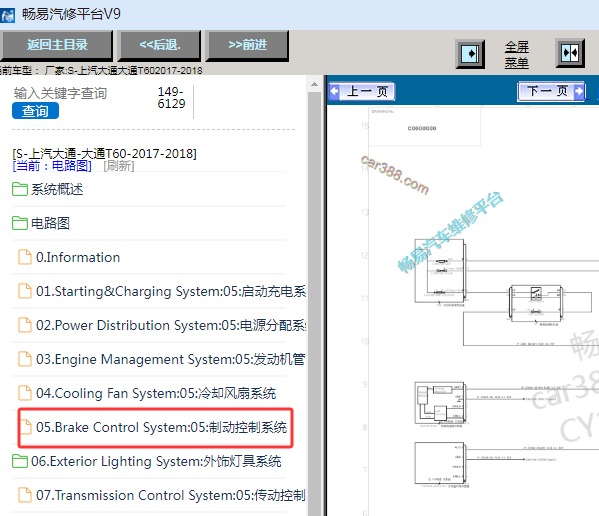Select the highlighted 05.Brake Control System entry

coord(155,427)
